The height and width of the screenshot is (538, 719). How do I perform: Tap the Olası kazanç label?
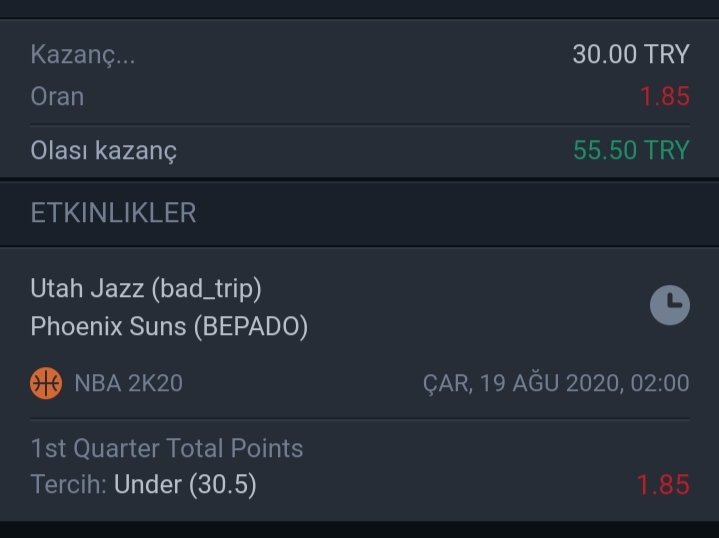104,150
